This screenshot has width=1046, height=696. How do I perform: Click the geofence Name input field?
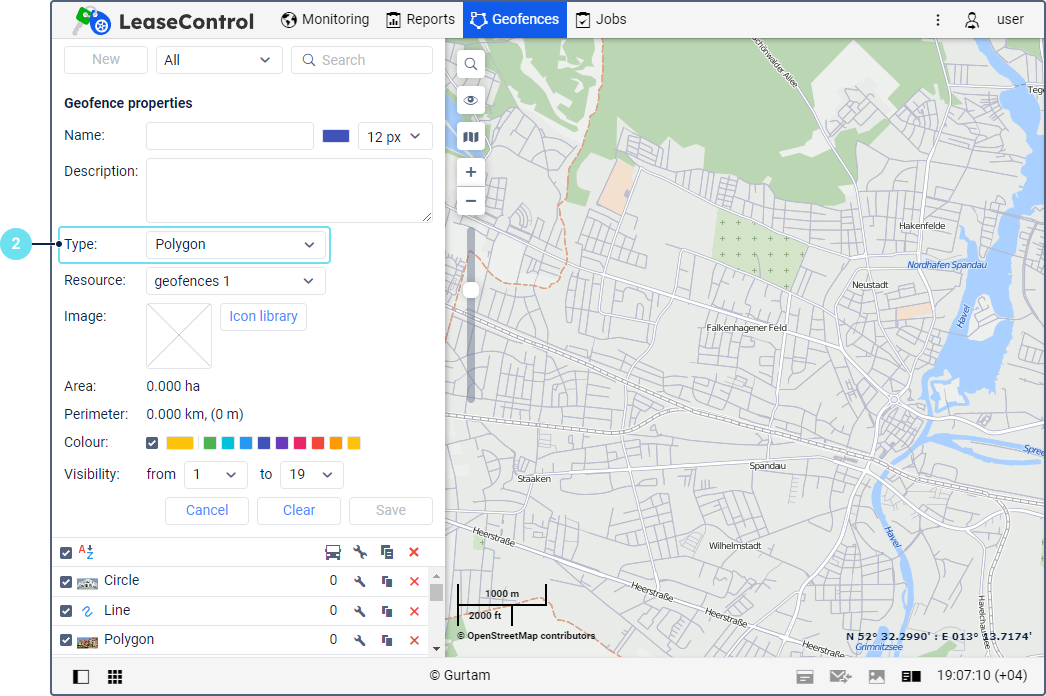click(230, 136)
